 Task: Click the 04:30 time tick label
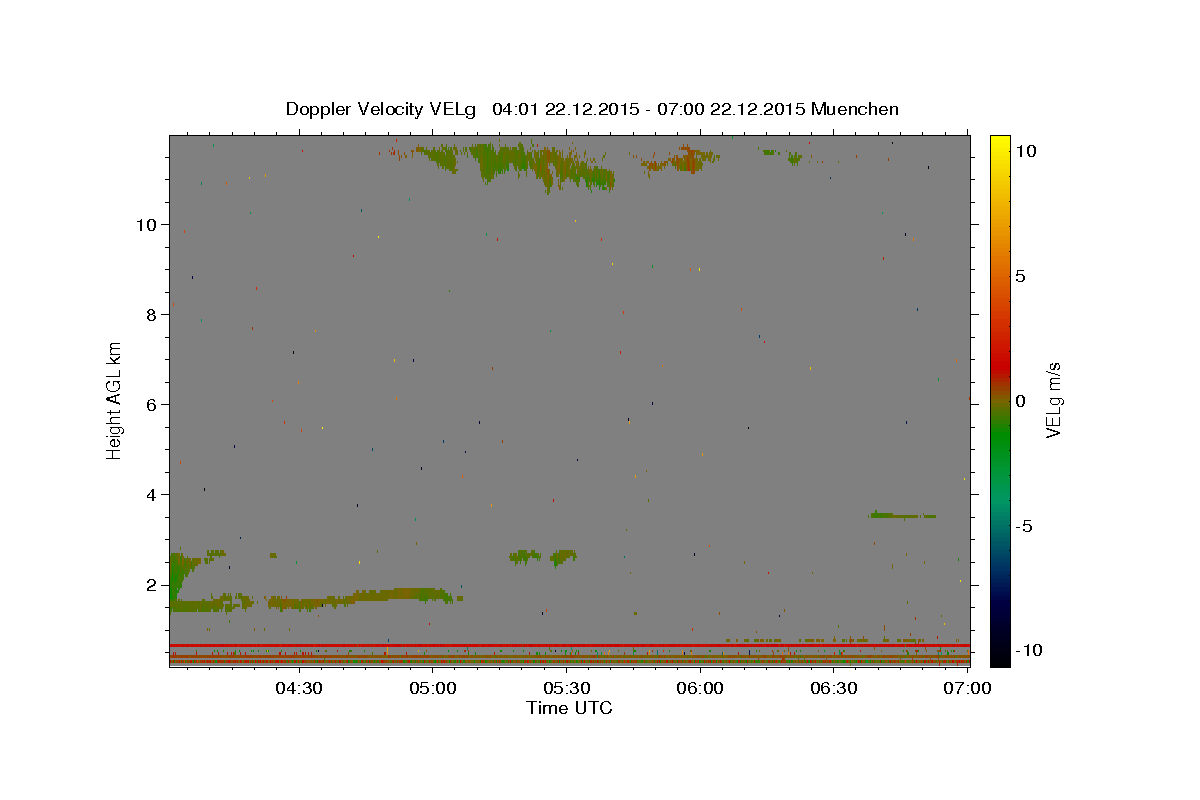pyautogui.click(x=298, y=688)
